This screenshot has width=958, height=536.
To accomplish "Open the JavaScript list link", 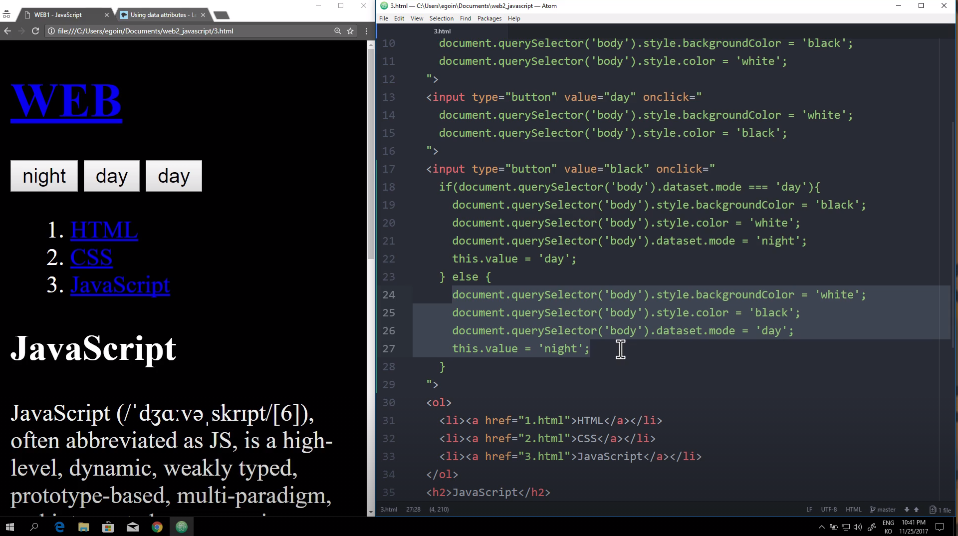I will coord(120,285).
